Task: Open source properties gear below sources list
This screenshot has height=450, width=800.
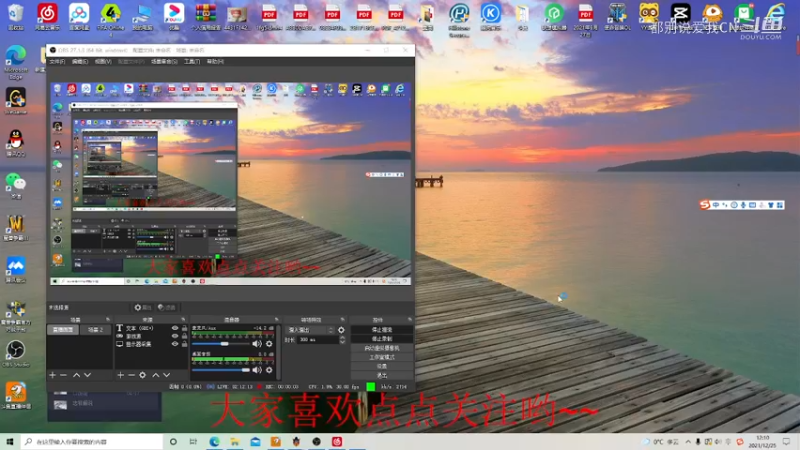Action: coord(142,375)
